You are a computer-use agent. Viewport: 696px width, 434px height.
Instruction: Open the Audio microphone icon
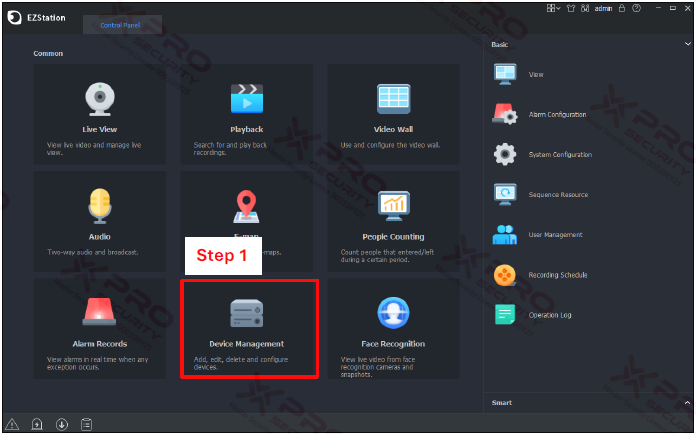tap(100, 206)
